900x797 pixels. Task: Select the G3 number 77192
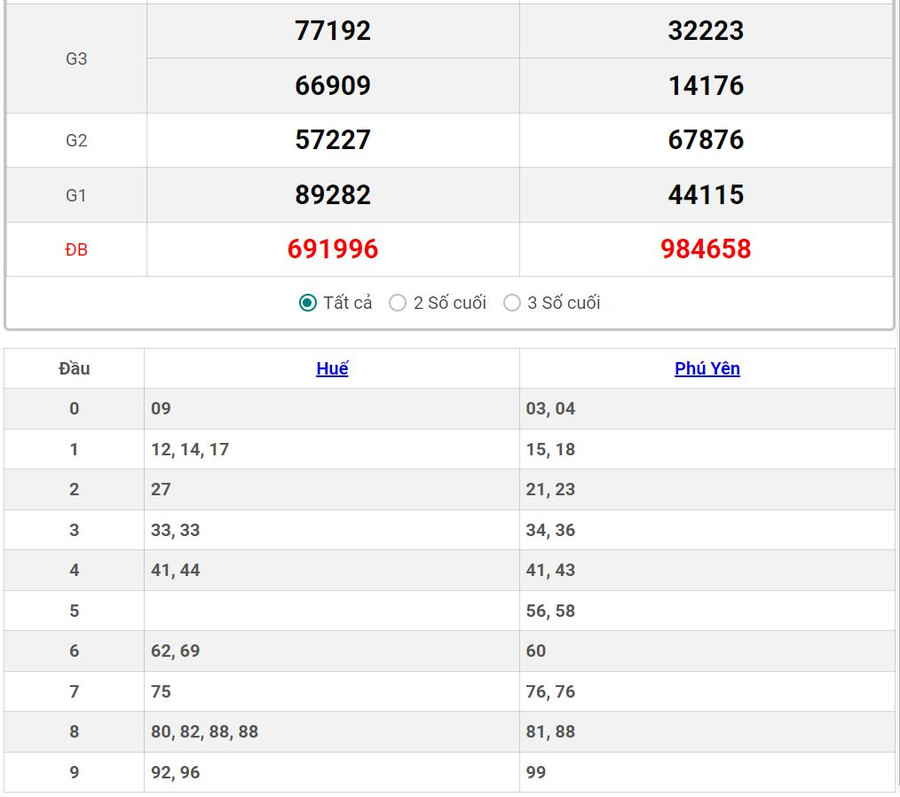click(x=333, y=31)
